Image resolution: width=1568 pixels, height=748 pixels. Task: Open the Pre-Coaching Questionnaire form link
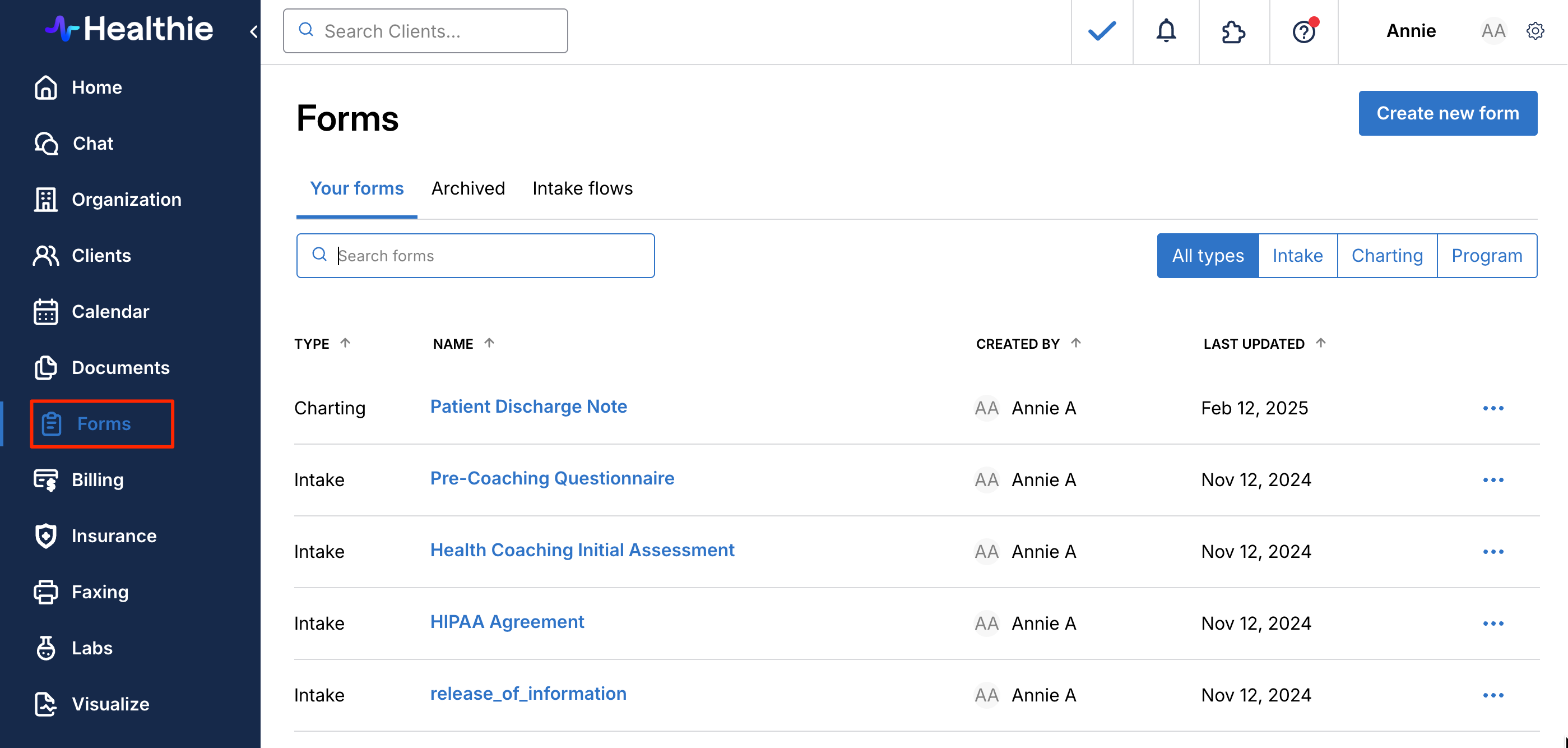pyautogui.click(x=551, y=478)
